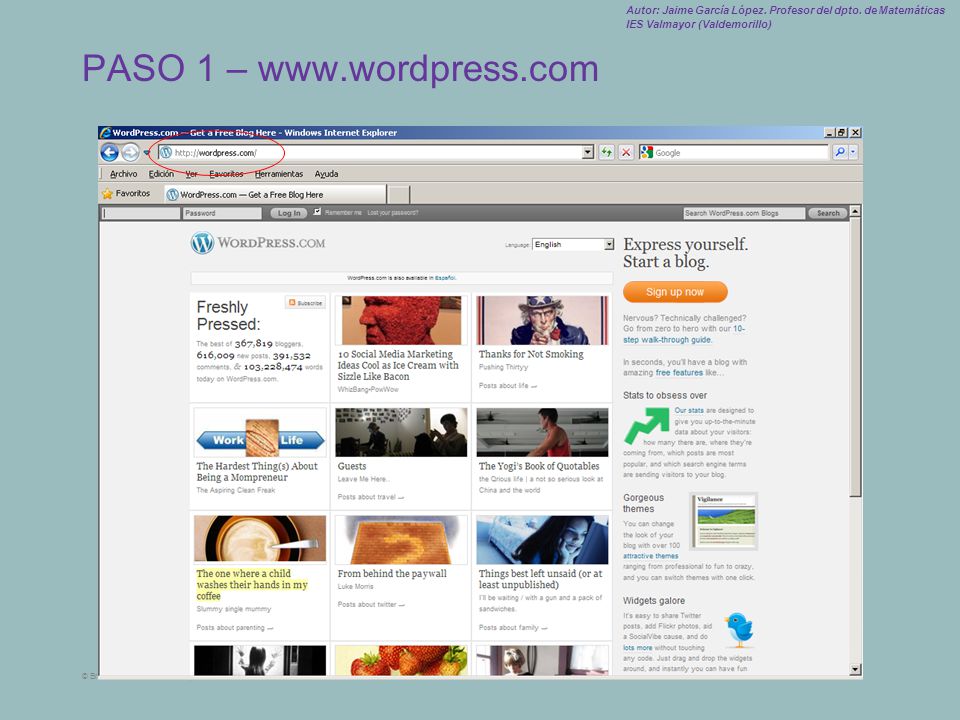This screenshot has height=720, width=960.
Task: Click the blue Twitter bird icon
Action: click(x=739, y=629)
